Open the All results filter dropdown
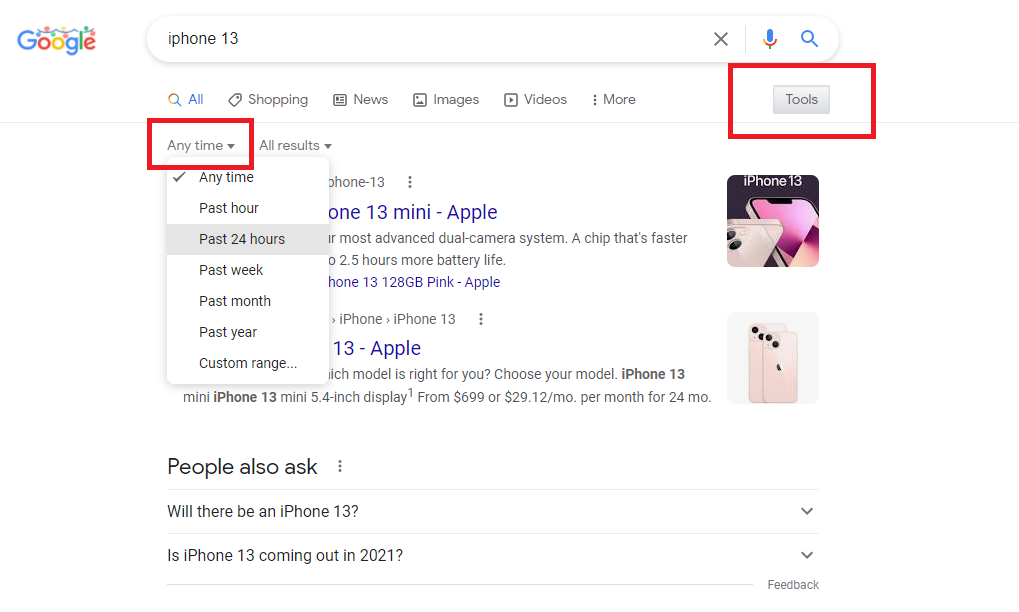This screenshot has height=612, width=1019. pyautogui.click(x=296, y=146)
